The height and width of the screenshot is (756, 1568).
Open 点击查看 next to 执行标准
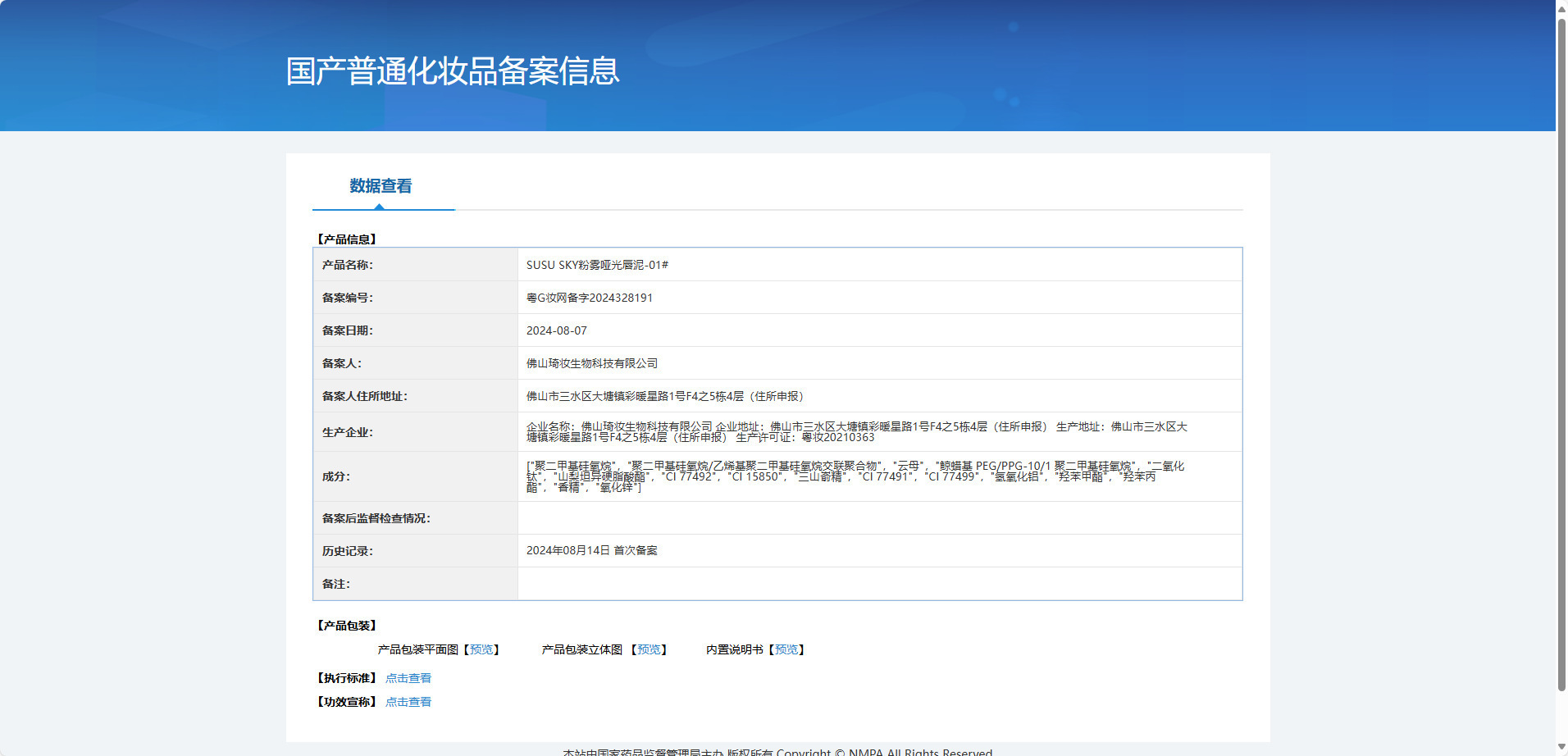(408, 678)
